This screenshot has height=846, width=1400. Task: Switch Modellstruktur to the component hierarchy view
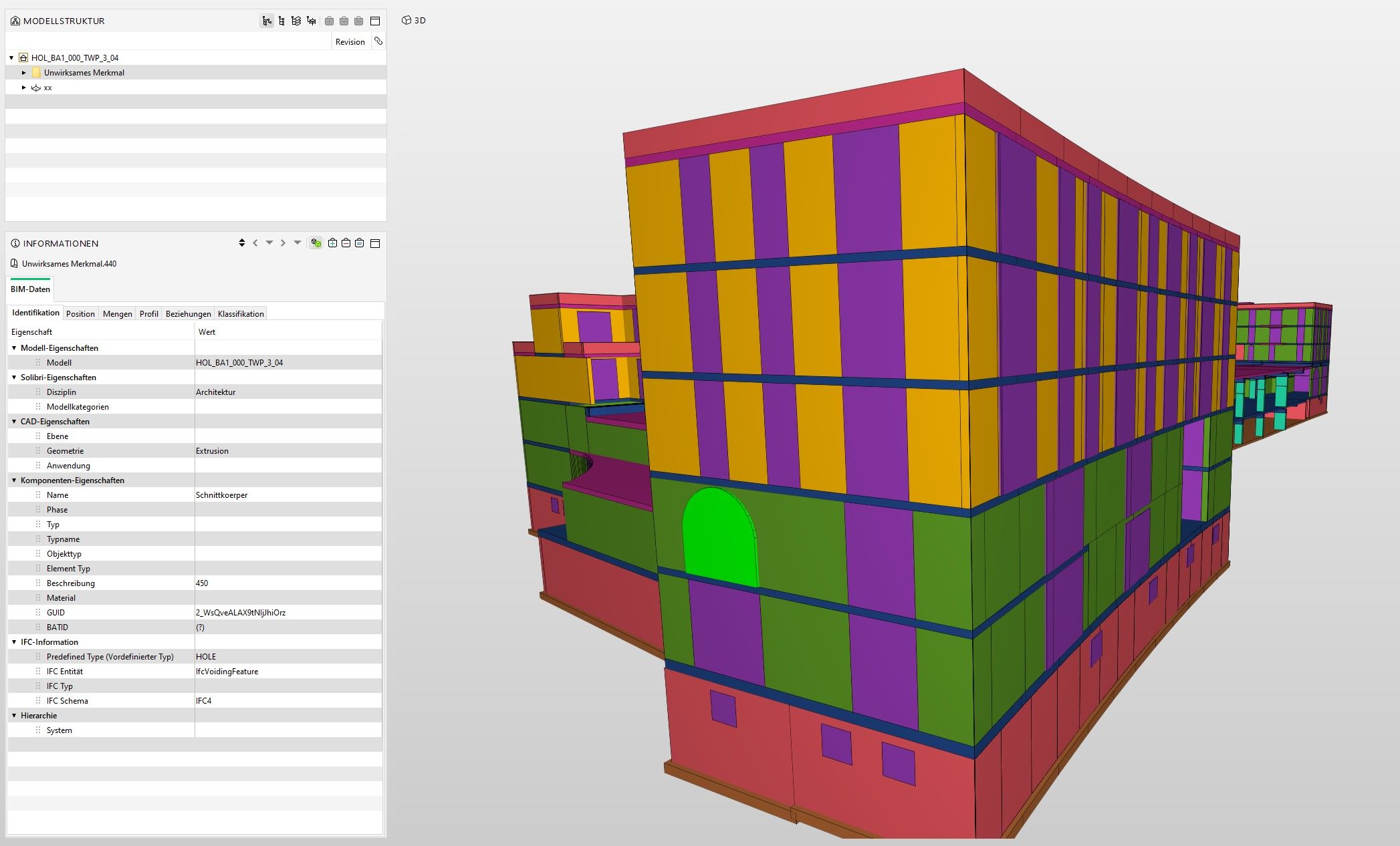coord(281,21)
